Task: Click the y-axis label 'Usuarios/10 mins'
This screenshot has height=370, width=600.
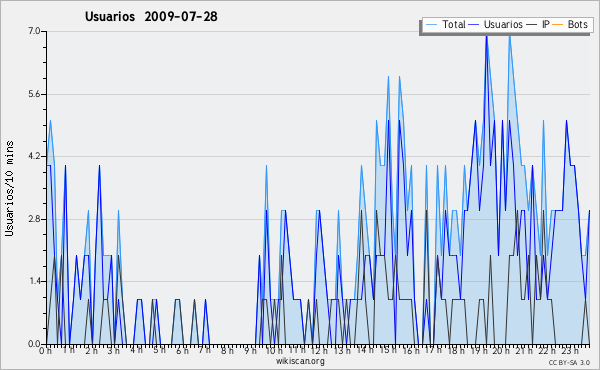Action: 9,188
